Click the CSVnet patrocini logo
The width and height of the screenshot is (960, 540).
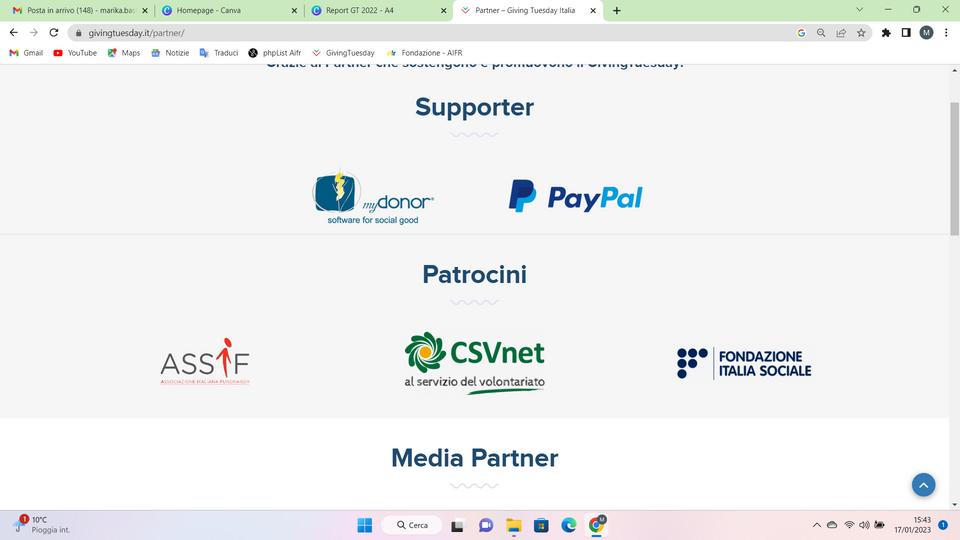coord(474,362)
